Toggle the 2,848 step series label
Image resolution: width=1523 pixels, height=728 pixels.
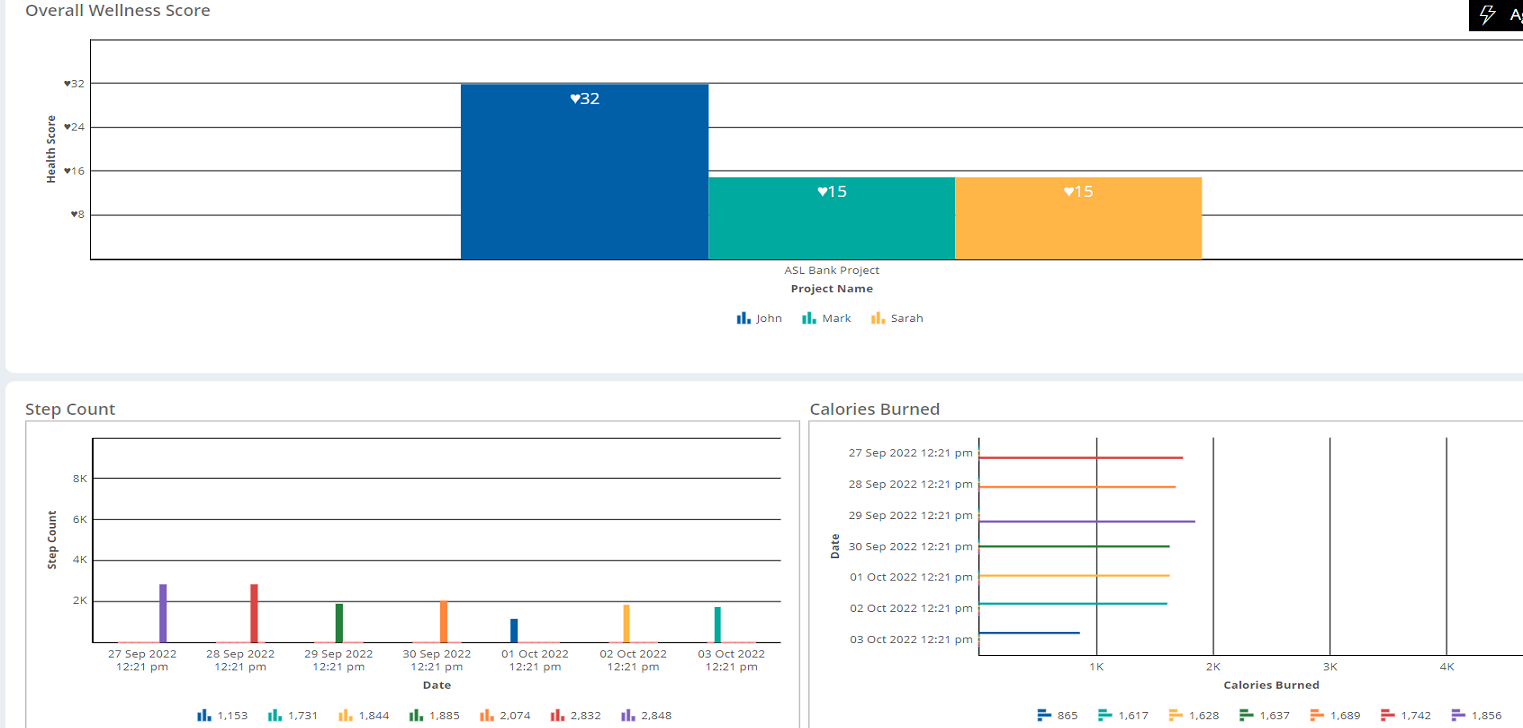pos(656,716)
